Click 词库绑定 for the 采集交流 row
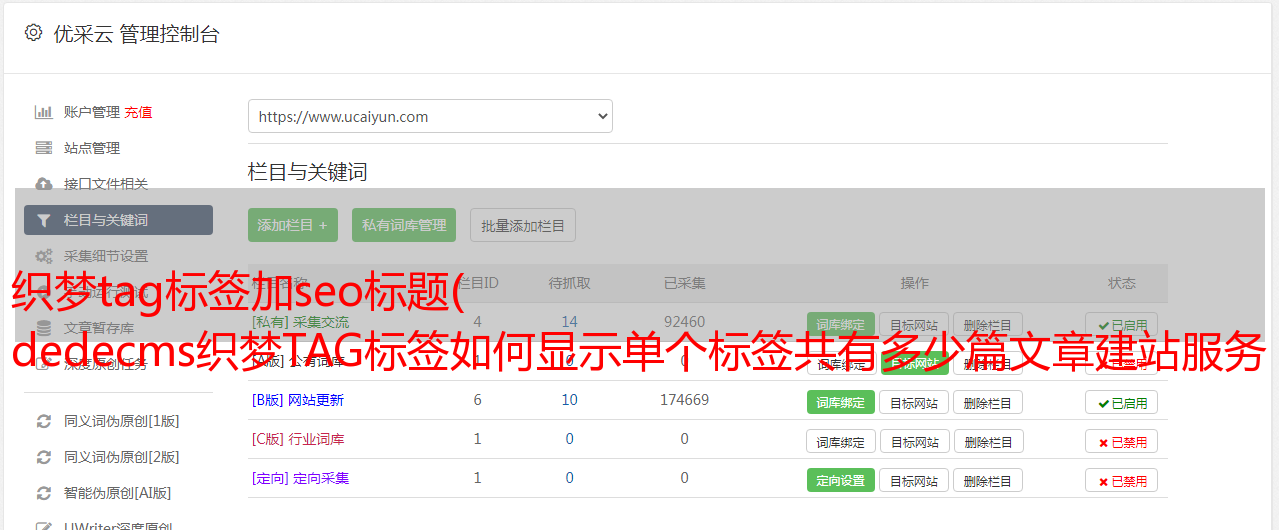The image size is (1279, 530). [841, 324]
